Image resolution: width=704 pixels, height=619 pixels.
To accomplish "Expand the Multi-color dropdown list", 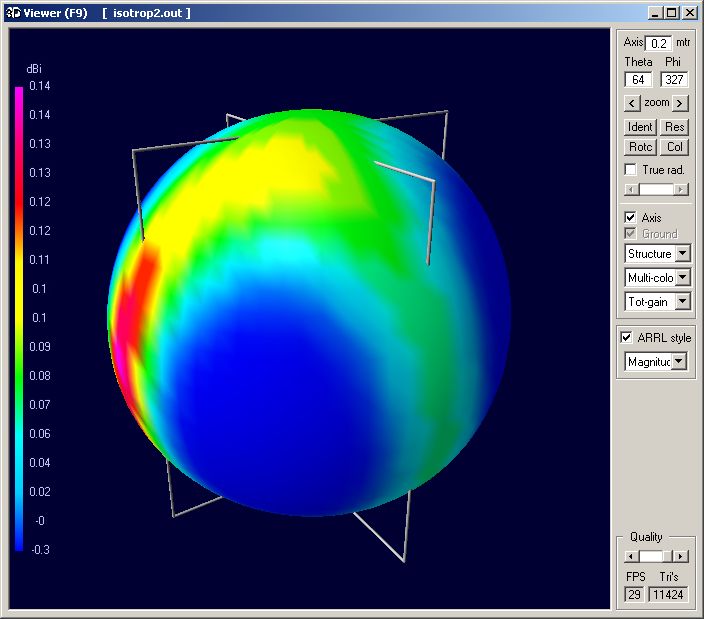I will click(683, 278).
